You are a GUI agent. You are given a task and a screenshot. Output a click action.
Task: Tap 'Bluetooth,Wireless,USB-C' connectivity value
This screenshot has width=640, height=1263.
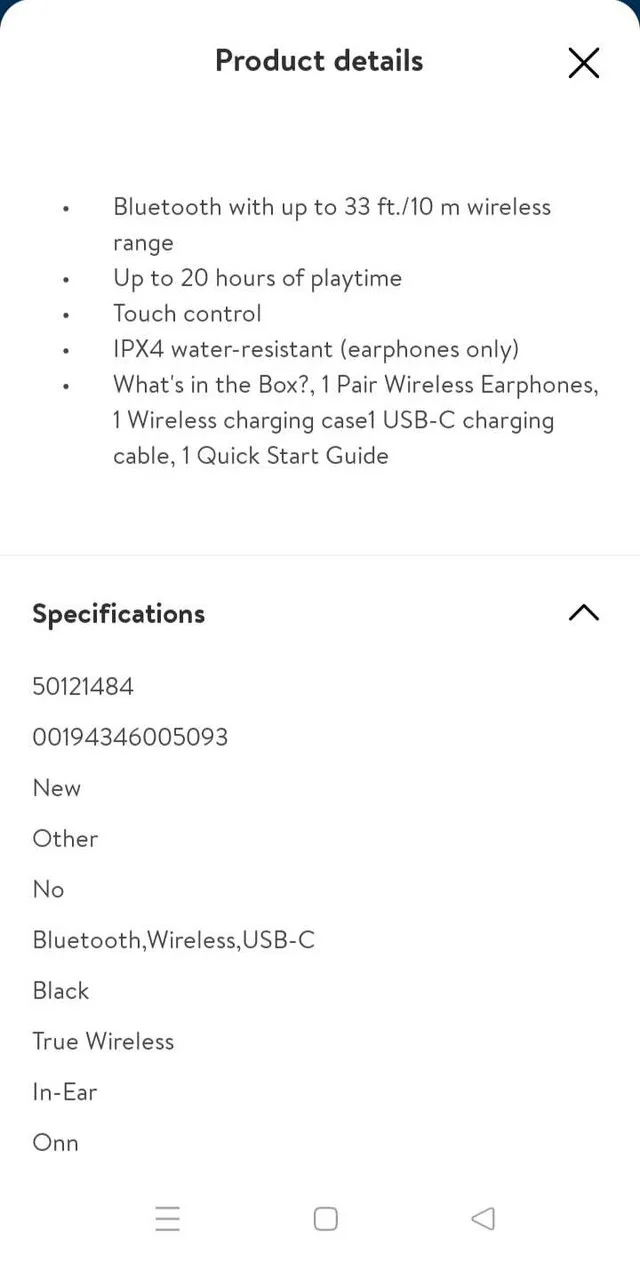click(174, 939)
